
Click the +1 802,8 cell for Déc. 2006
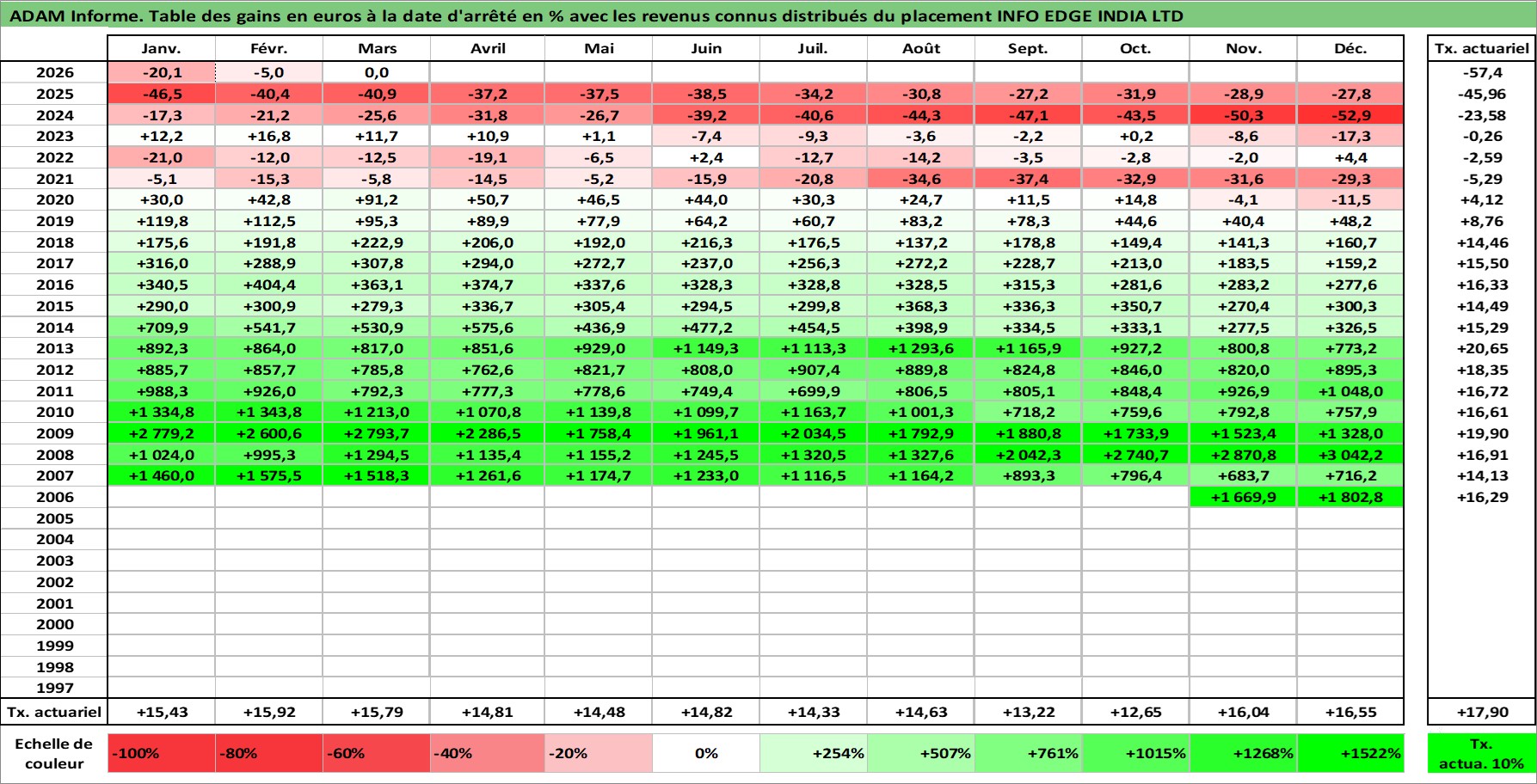pyautogui.click(x=1350, y=497)
